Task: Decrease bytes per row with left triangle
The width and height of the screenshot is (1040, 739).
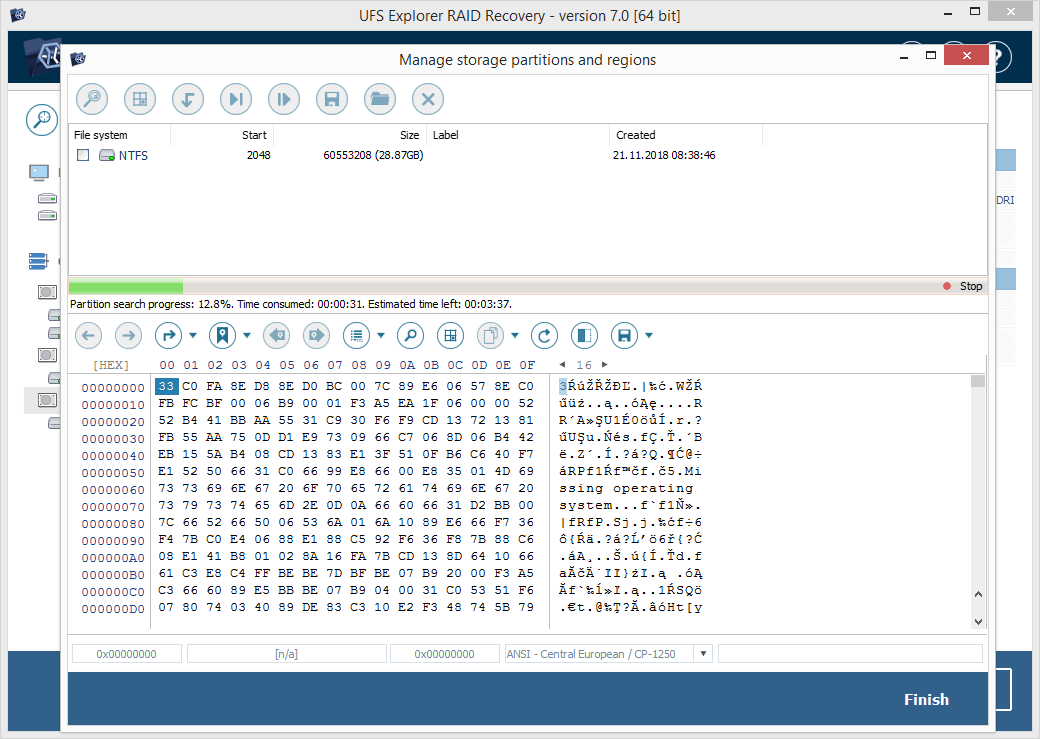Action: (562, 365)
